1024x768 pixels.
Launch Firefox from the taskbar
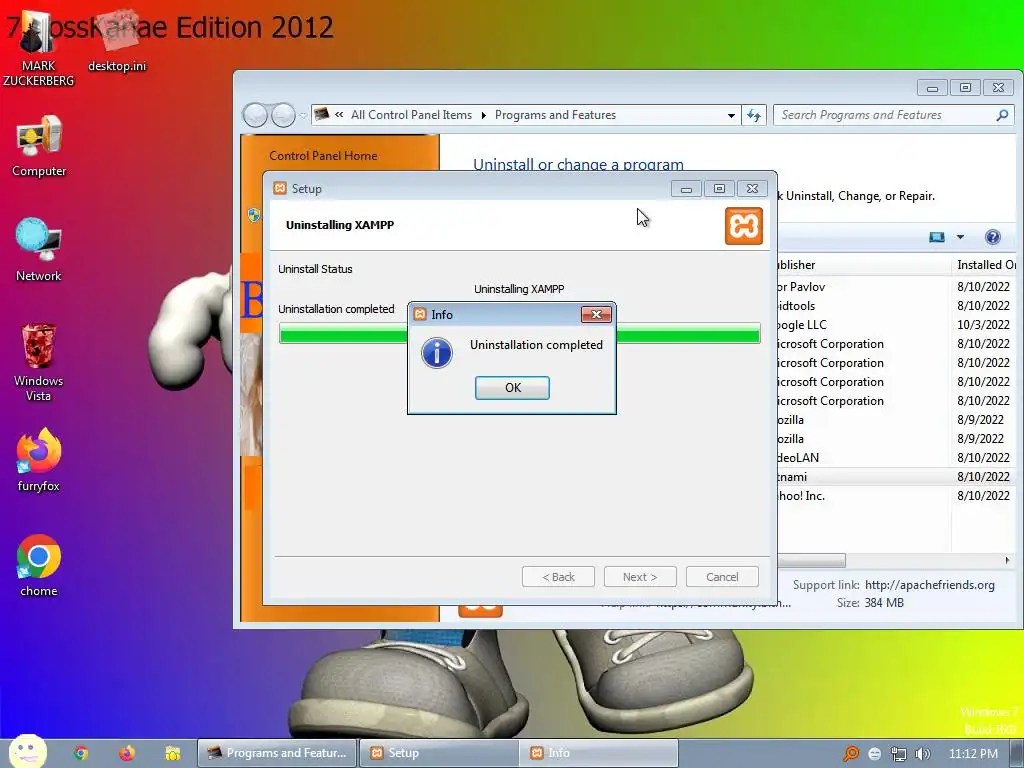tap(127, 753)
